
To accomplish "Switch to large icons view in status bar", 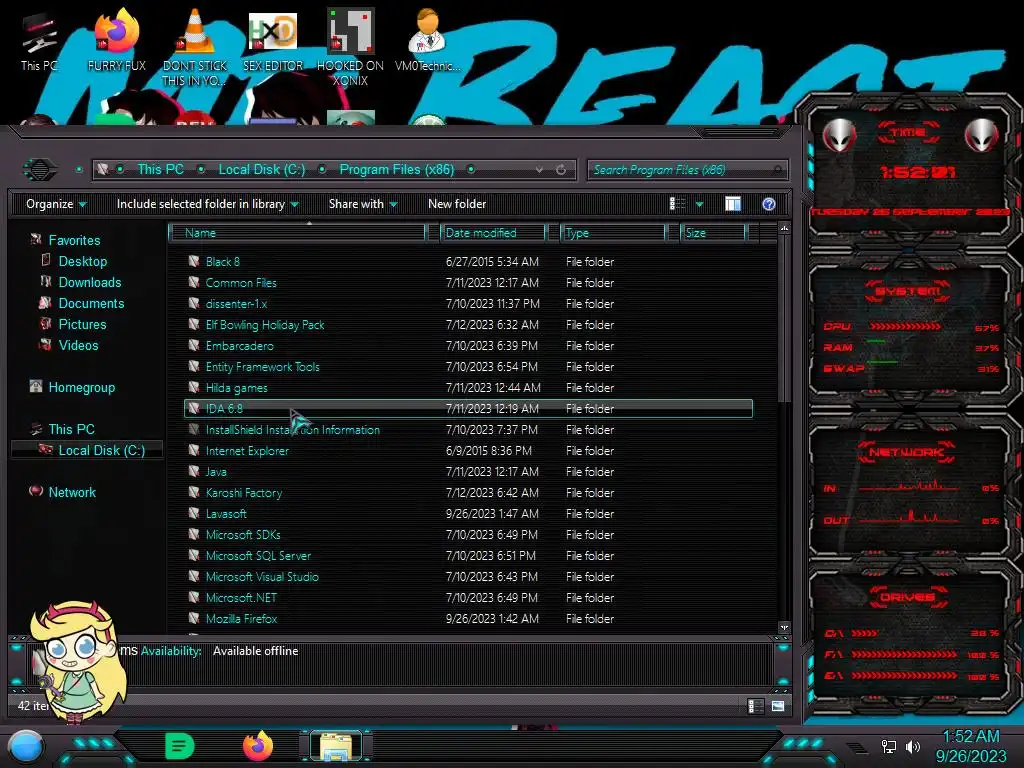I will [778, 706].
